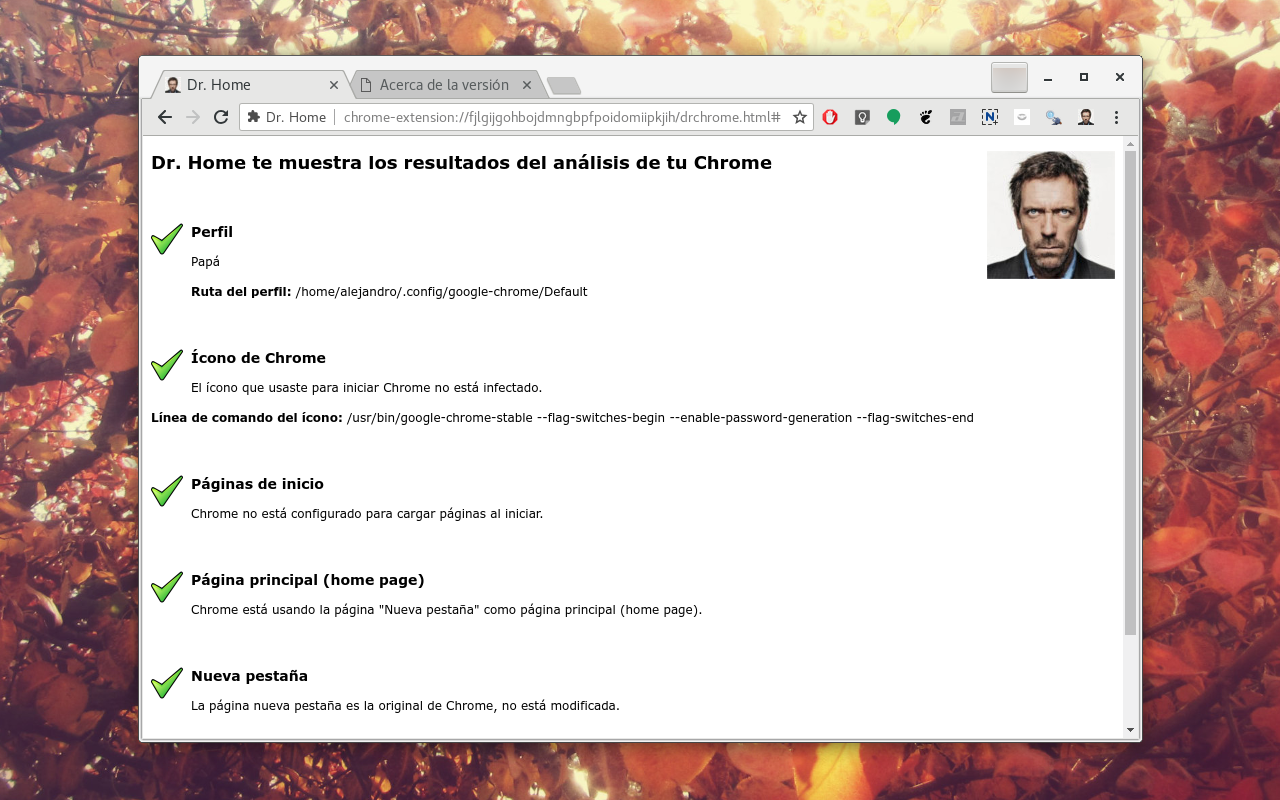Open the Google Keep lightbulb extension
The width and height of the screenshot is (1280, 800).
pos(862,117)
